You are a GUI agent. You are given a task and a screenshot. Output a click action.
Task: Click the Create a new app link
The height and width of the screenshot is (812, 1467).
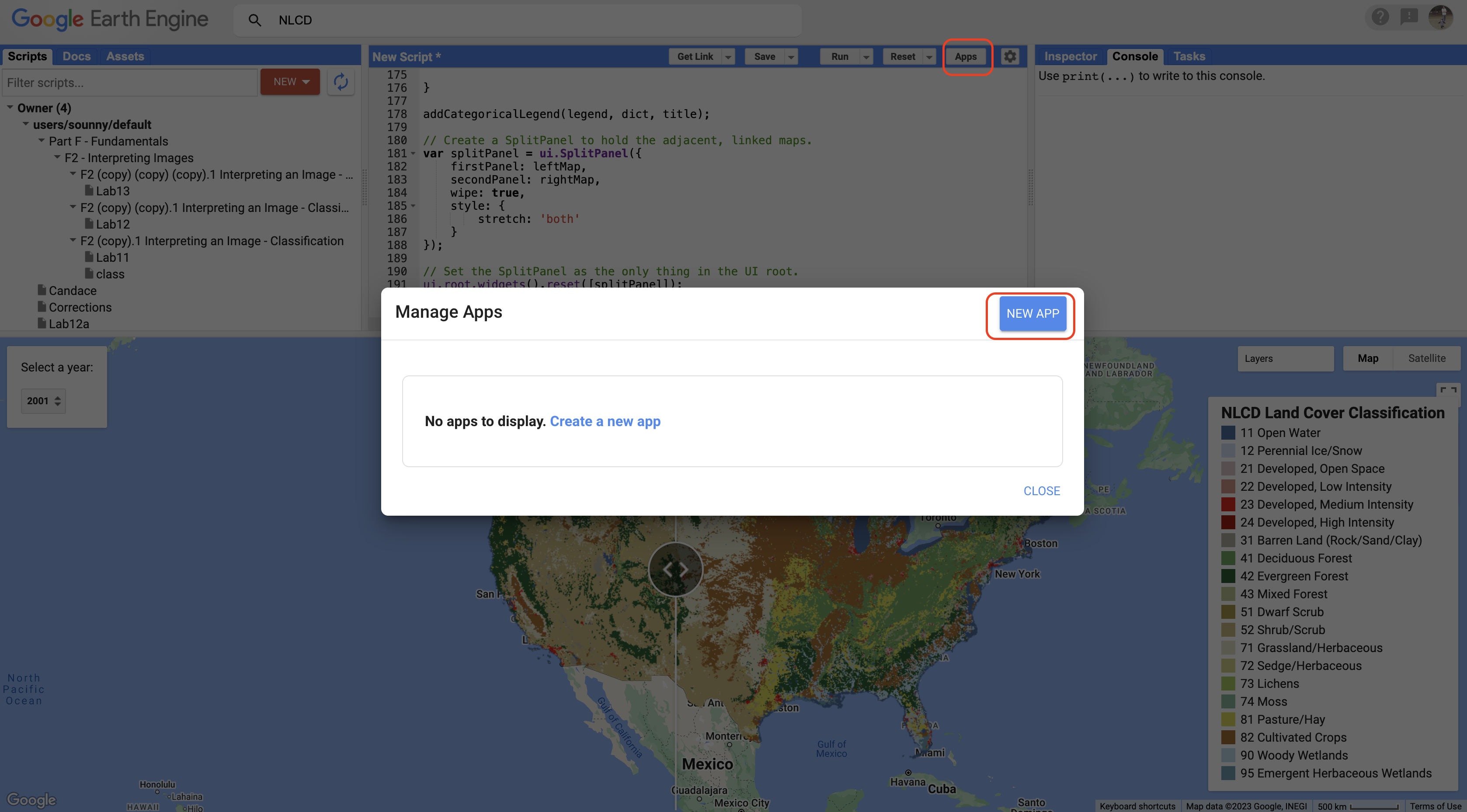605,421
